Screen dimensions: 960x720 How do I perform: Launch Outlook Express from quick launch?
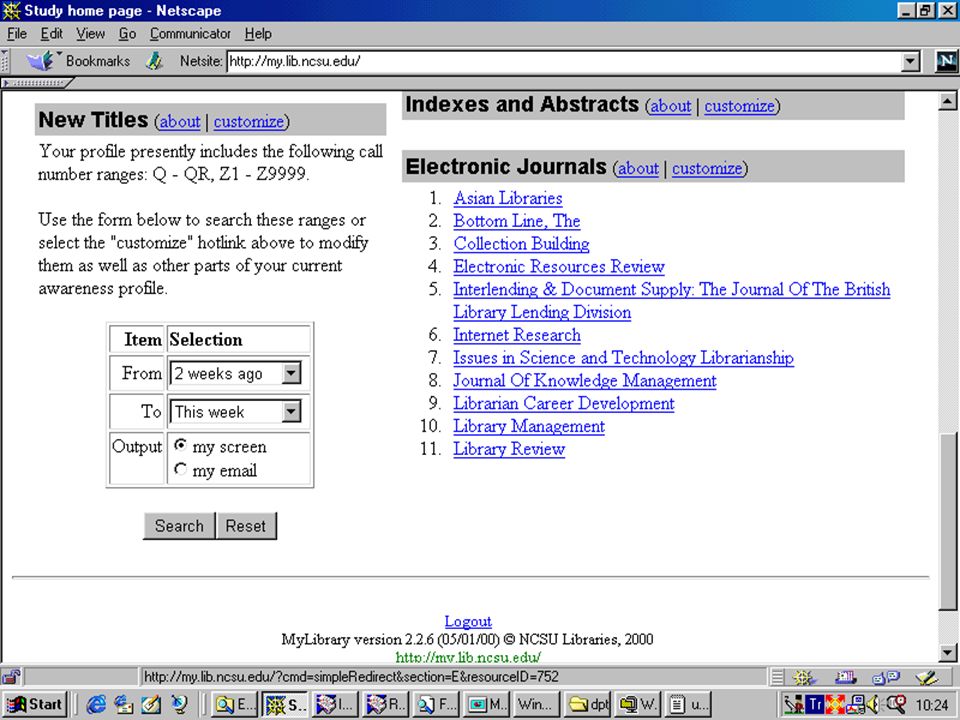[123, 704]
